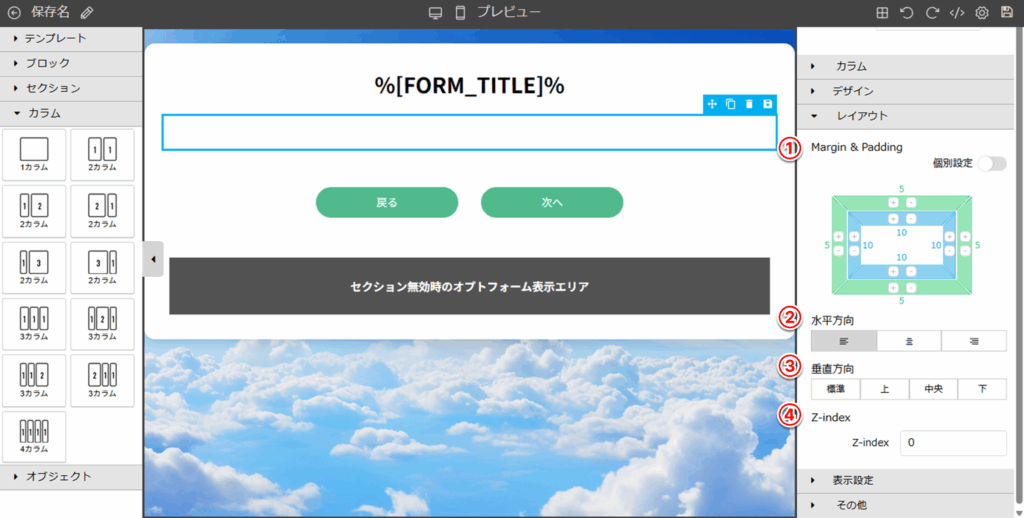Click the green 戻る button
Viewport: 1024px width, 518px height.
387,202
